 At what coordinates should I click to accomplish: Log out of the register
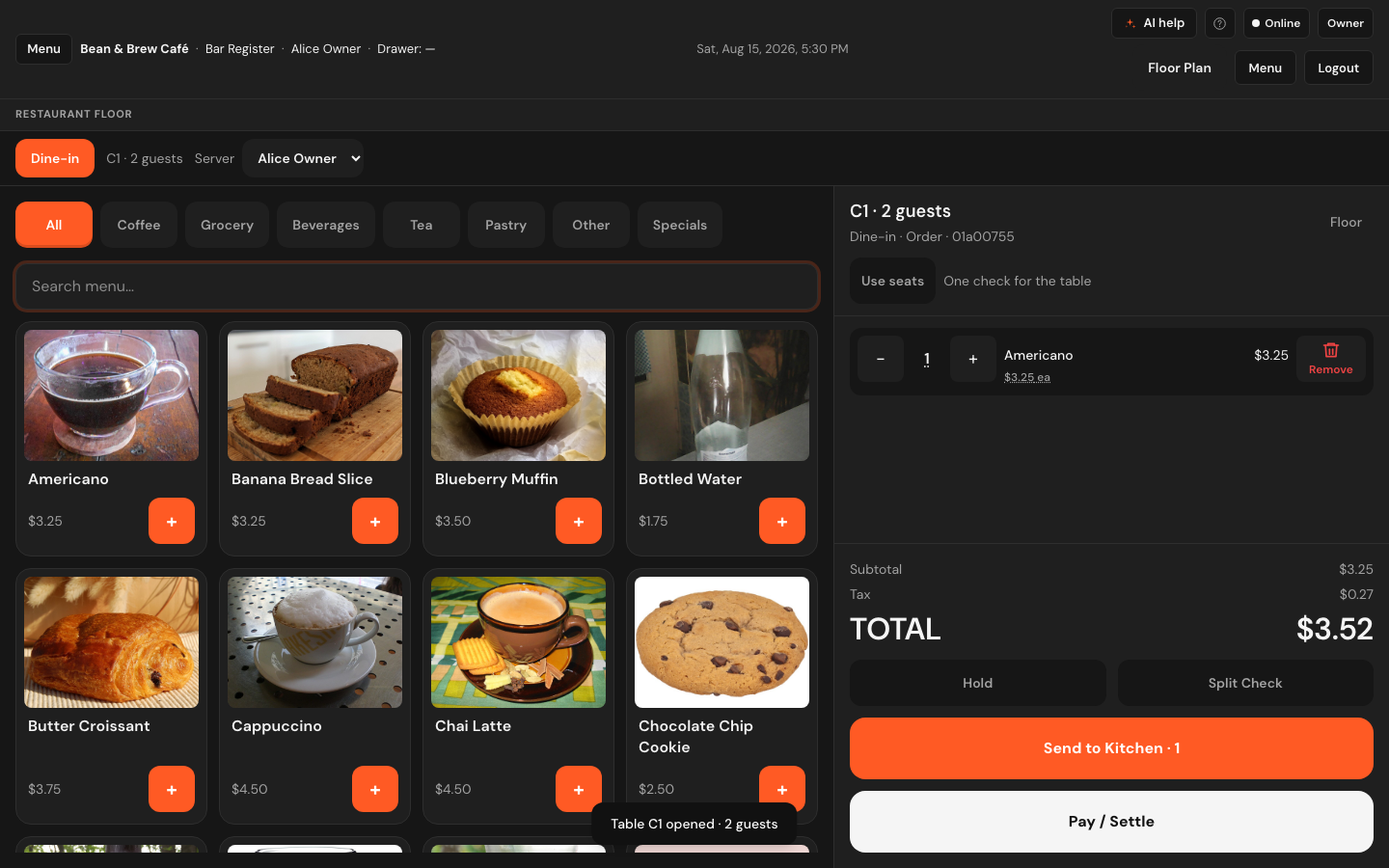pyautogui.click(x=1339, y=68)
